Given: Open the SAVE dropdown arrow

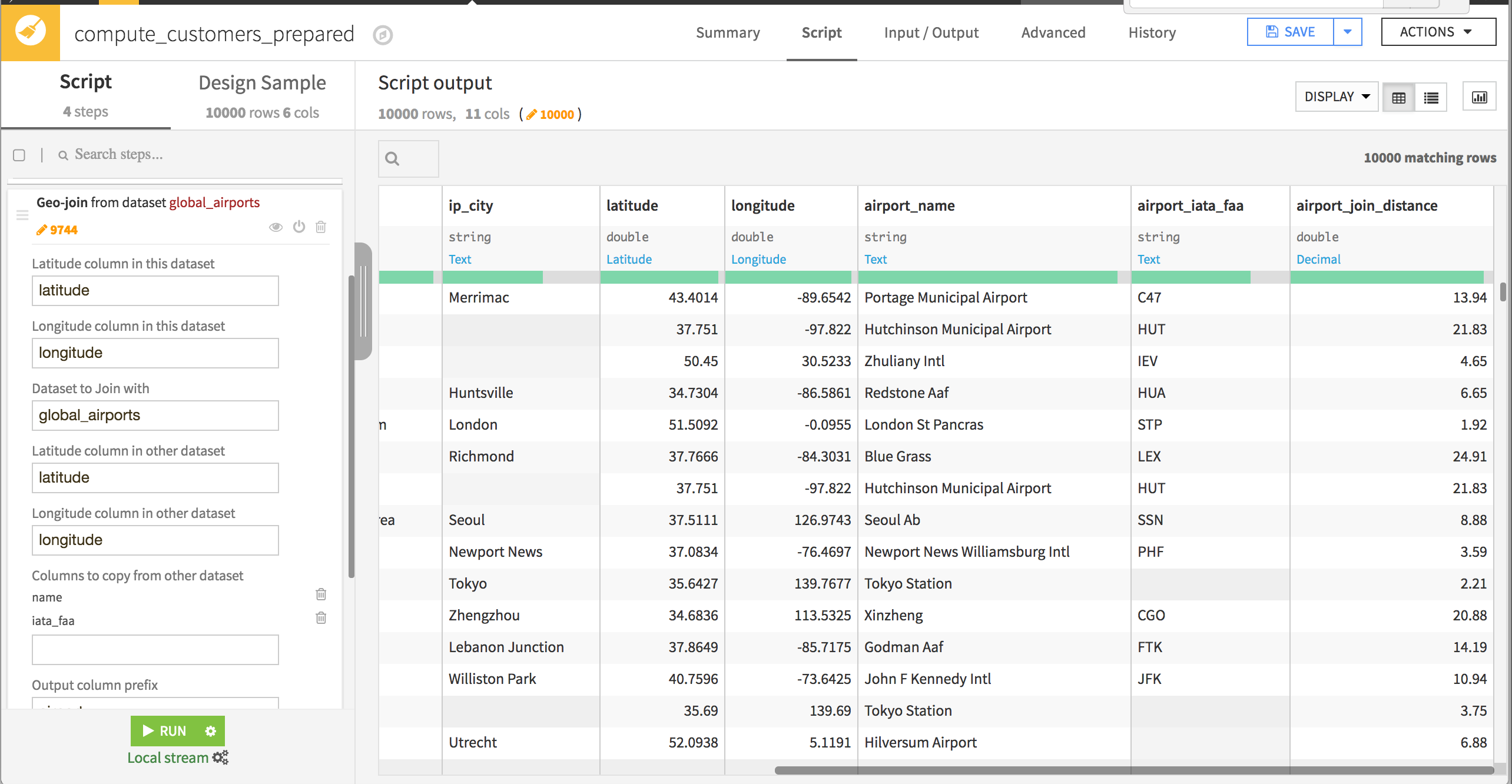Looking at the screenshot, I should pyautogui.click(x=1348, y=32).
